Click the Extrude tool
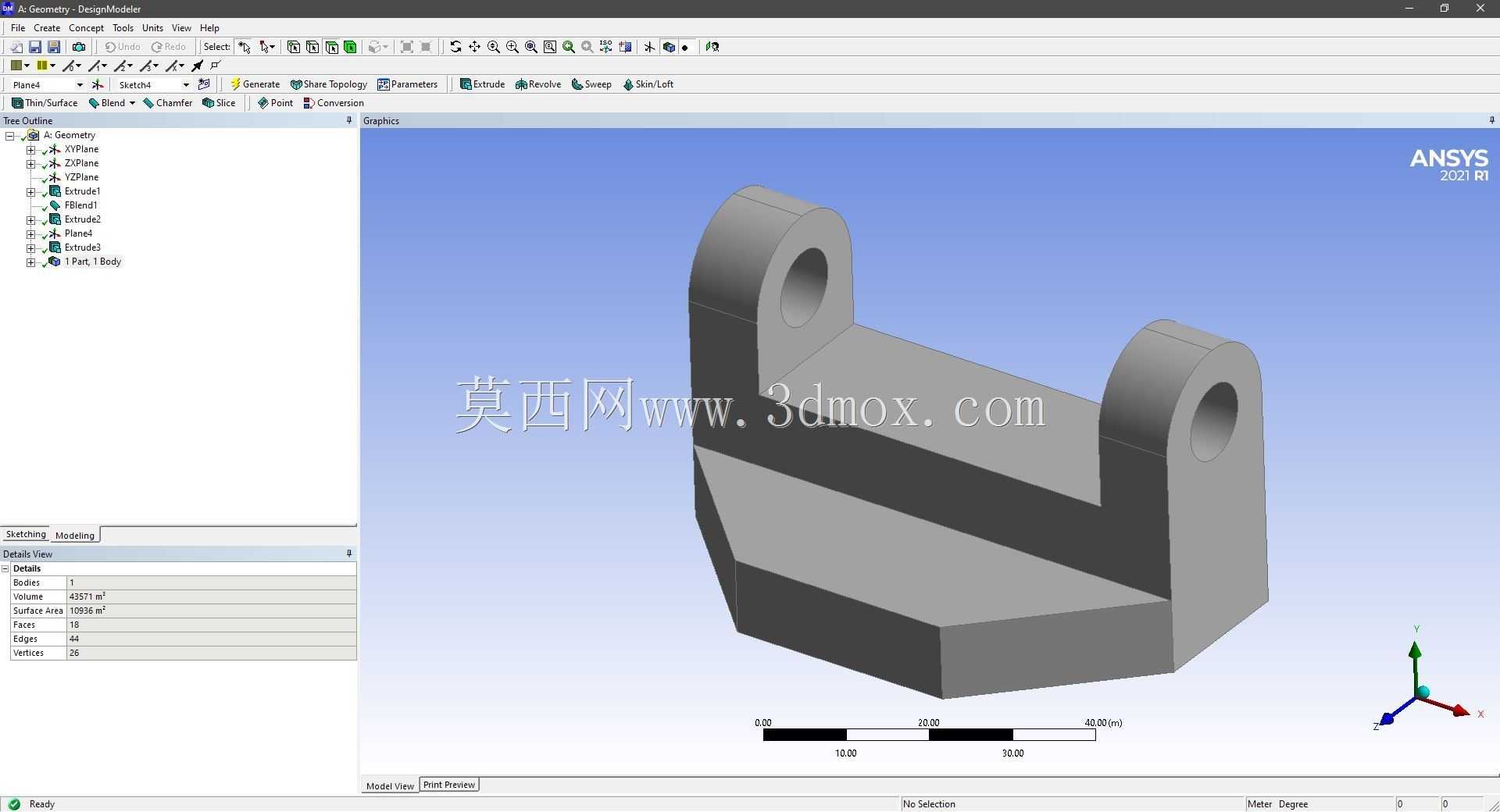The width and height of the screenshot is (1500, 812). [x=482, y=84]
